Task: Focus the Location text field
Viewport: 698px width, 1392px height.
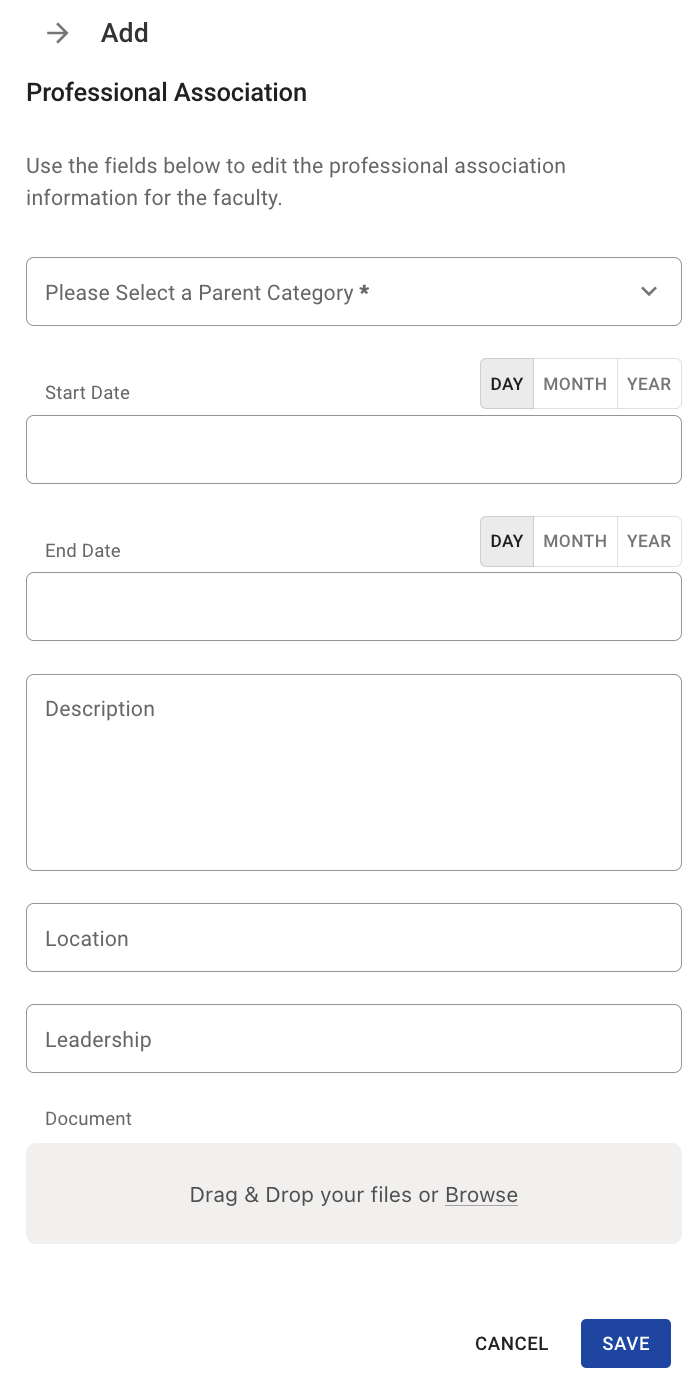Action: (x=353, y=938)
